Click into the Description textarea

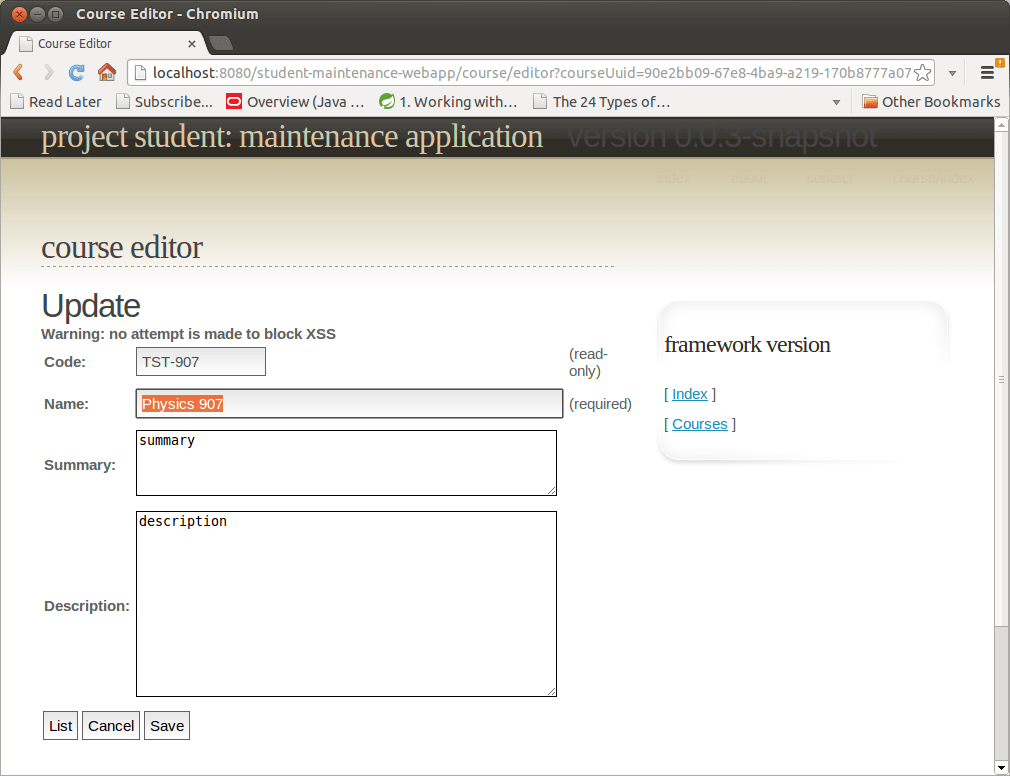click(347, 604)
